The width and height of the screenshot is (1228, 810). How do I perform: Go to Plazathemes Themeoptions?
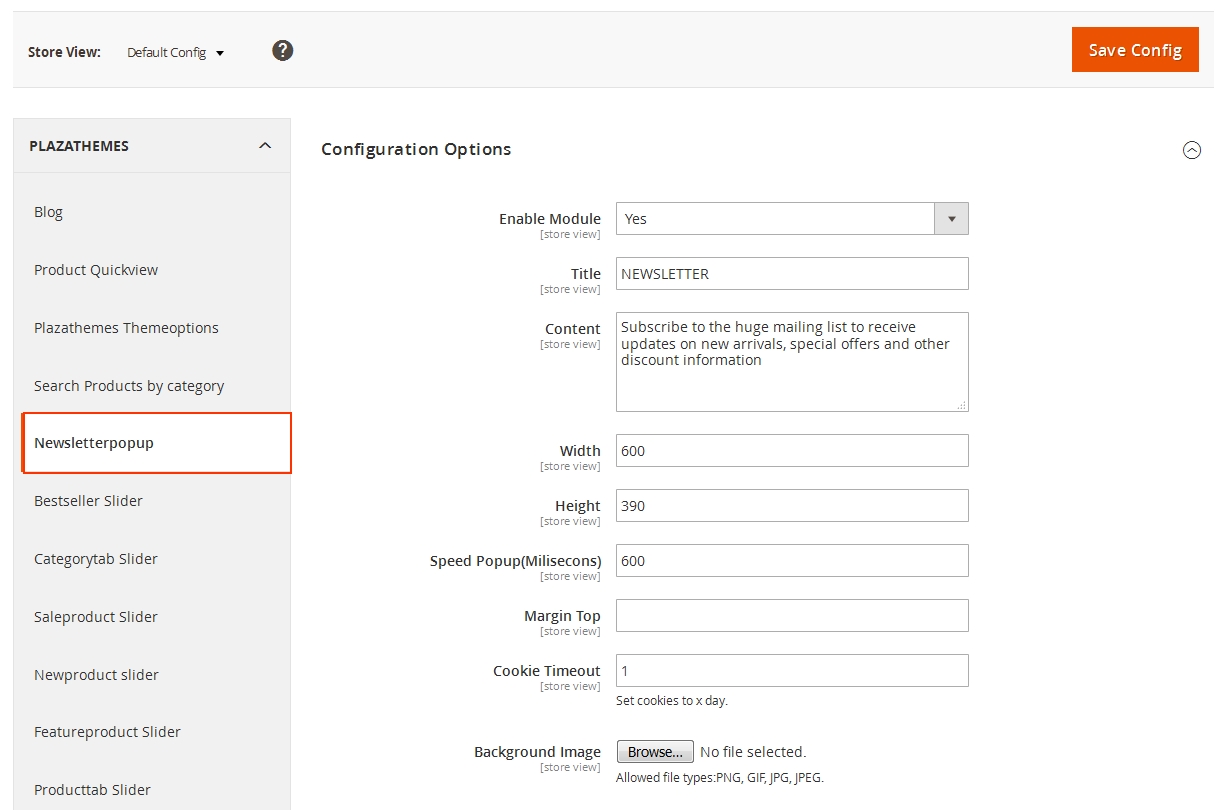(x=126, y=328)
